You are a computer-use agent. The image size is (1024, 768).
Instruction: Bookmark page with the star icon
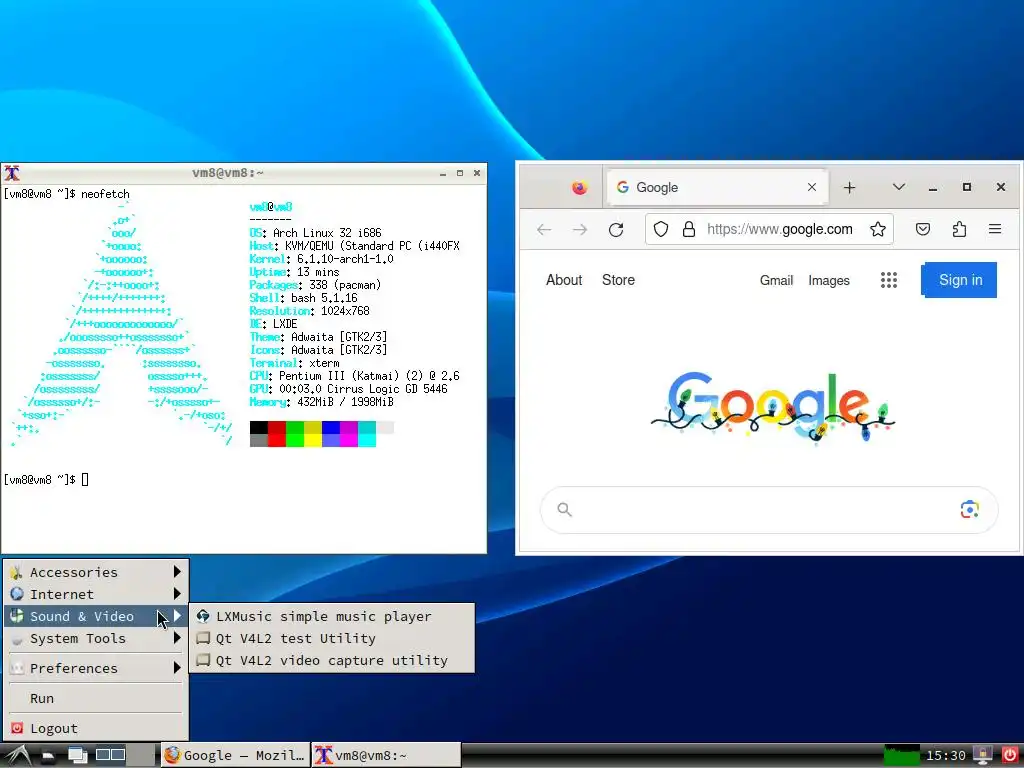878,229
